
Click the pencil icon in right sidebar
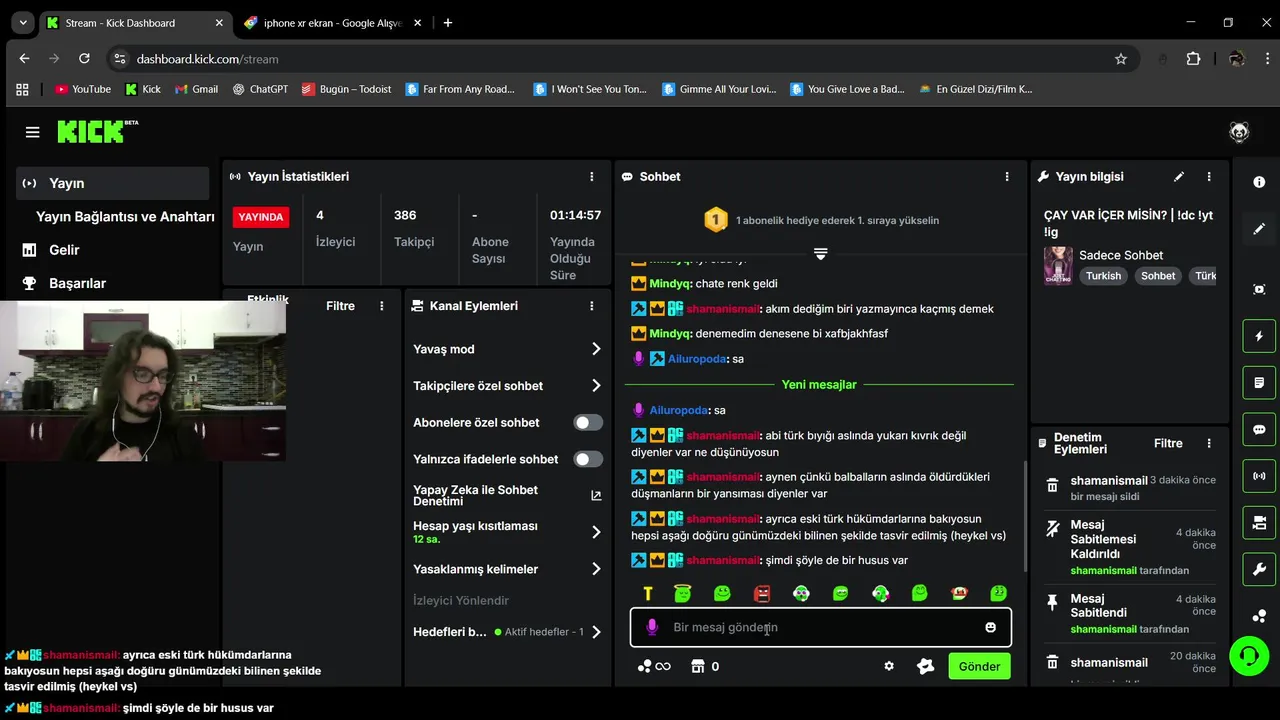[x=1259, y=229]
